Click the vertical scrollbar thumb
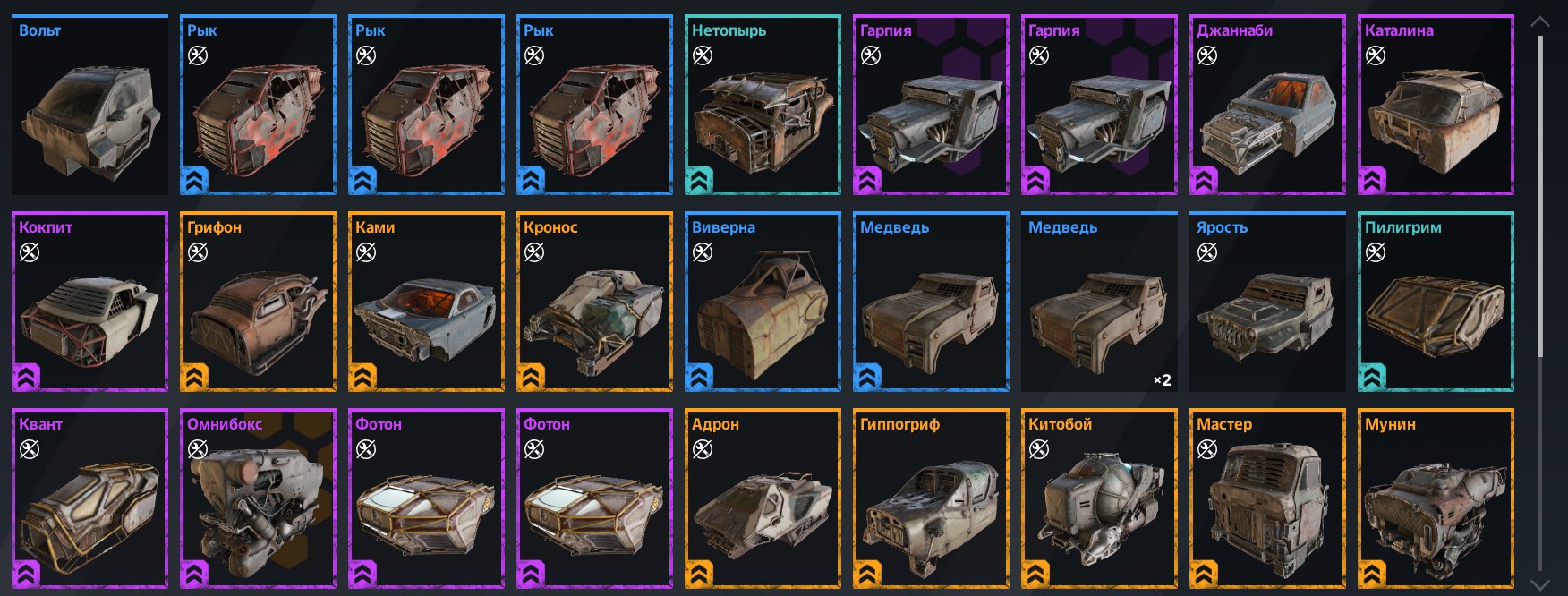Screen dimensions: 1568x596 pyautogui.click(x=1540, y=197)
